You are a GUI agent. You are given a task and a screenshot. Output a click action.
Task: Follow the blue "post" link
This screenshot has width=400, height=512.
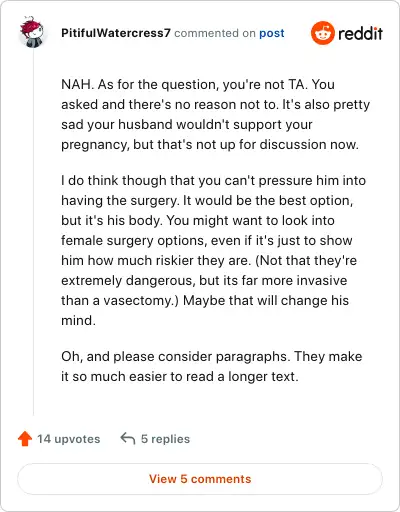pyautogui.click(x=272, y=33)
